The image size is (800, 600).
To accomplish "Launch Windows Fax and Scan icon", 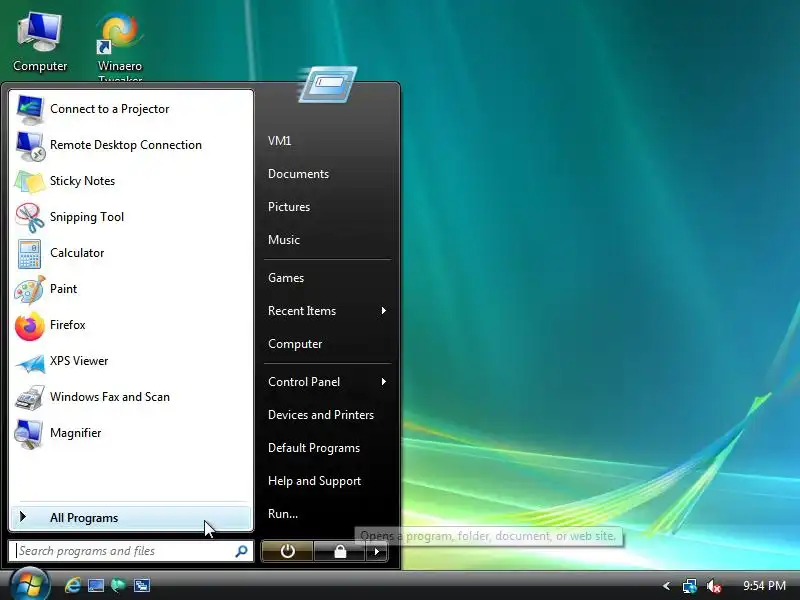I will 30,397.
